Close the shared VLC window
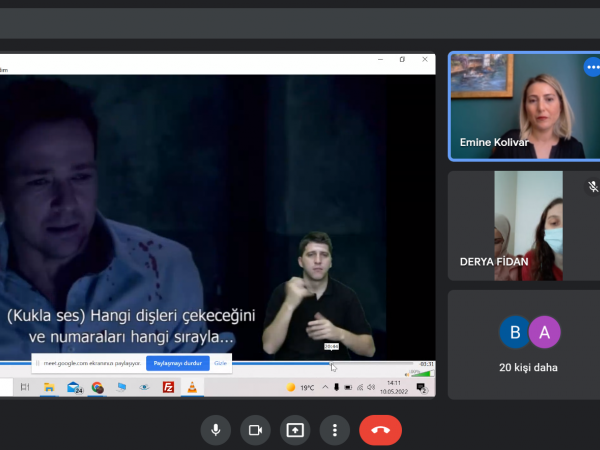Viewport: 600px width, 450px height. point(425,60)
